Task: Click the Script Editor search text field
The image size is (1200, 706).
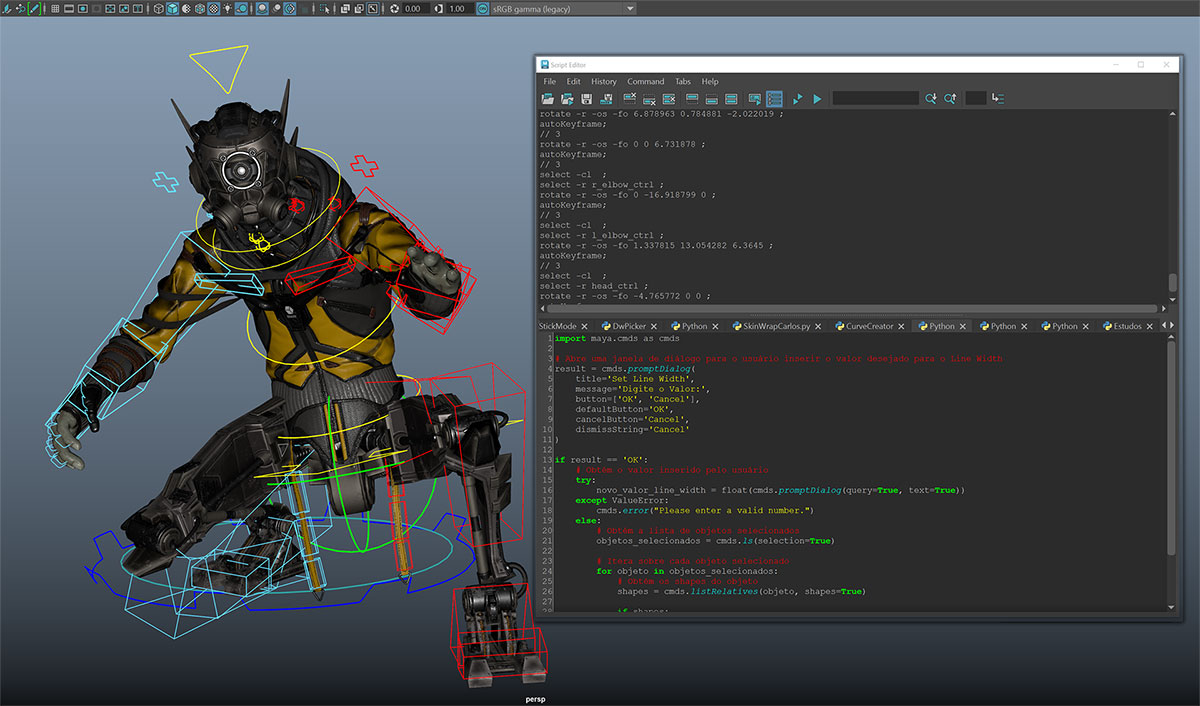Action: point(875,98)
